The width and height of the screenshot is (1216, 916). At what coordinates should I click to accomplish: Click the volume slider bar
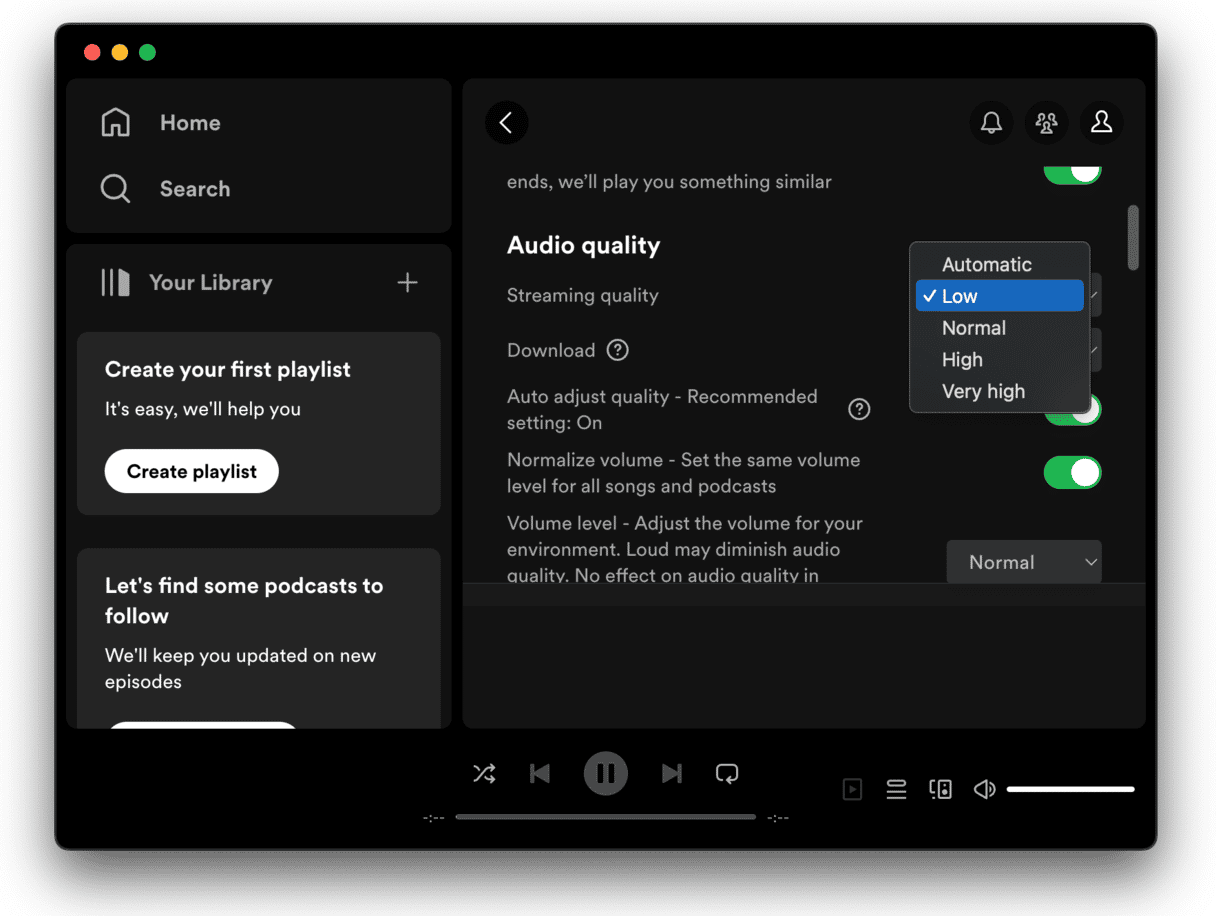(1070, 790)
